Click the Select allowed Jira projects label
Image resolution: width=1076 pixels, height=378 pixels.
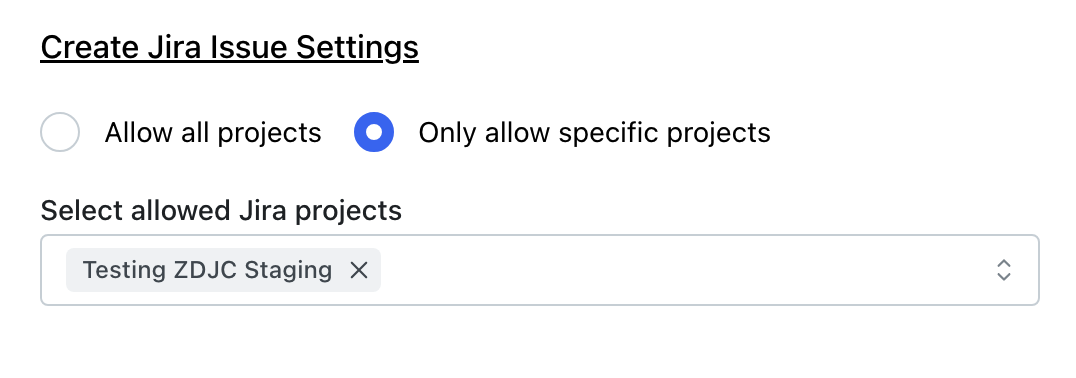pyautogui.click(x=221, y=211)
